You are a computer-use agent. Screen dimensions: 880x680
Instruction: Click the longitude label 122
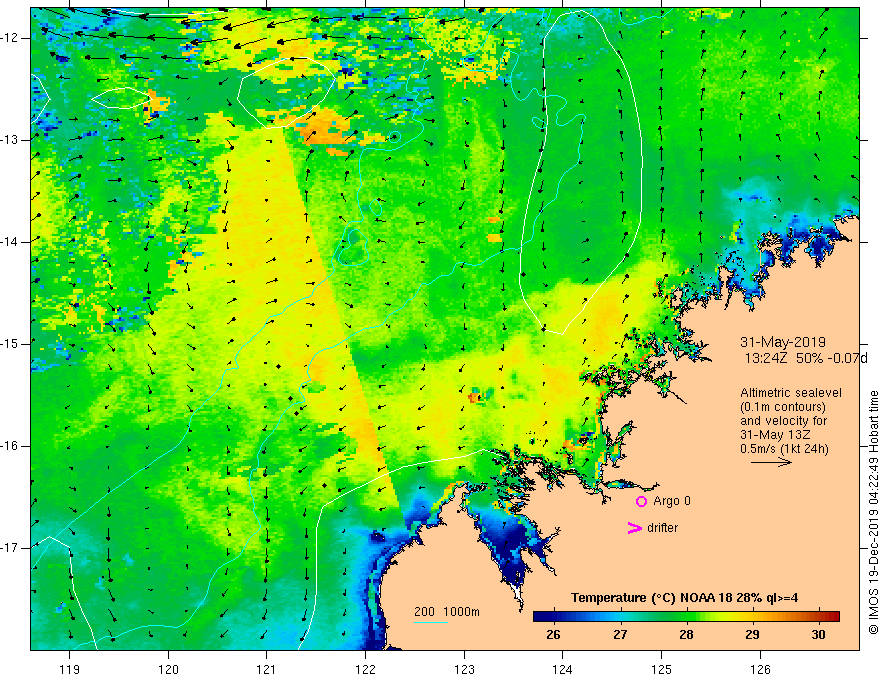(x=365, y=669)
